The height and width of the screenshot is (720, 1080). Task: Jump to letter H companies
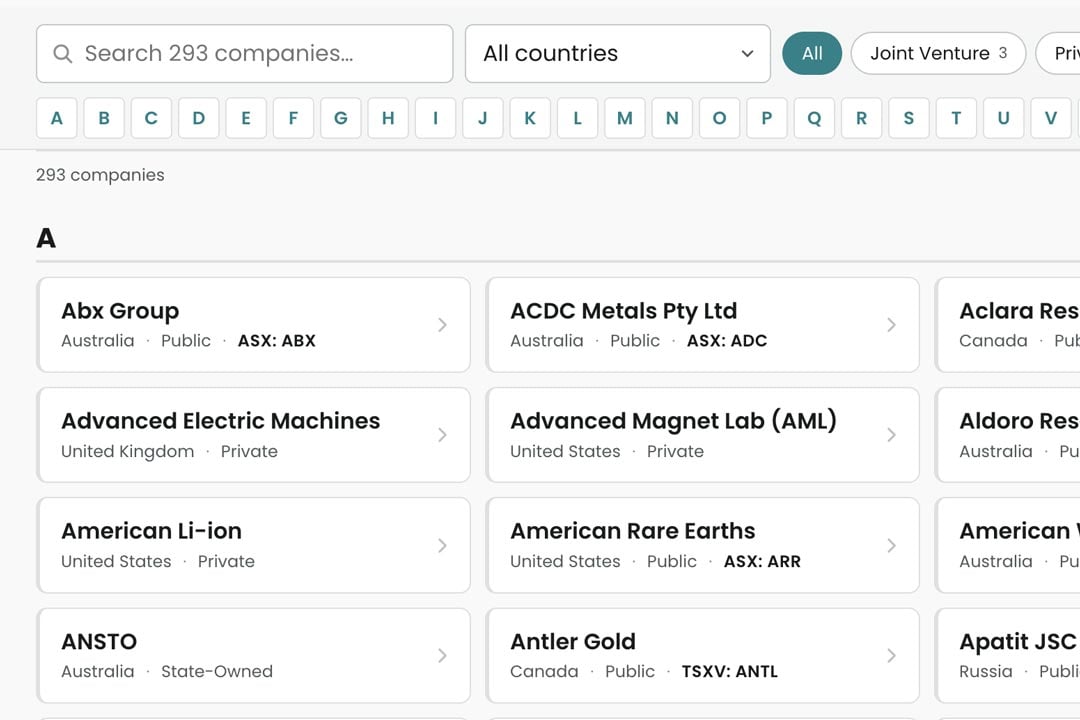pos(388,119)
